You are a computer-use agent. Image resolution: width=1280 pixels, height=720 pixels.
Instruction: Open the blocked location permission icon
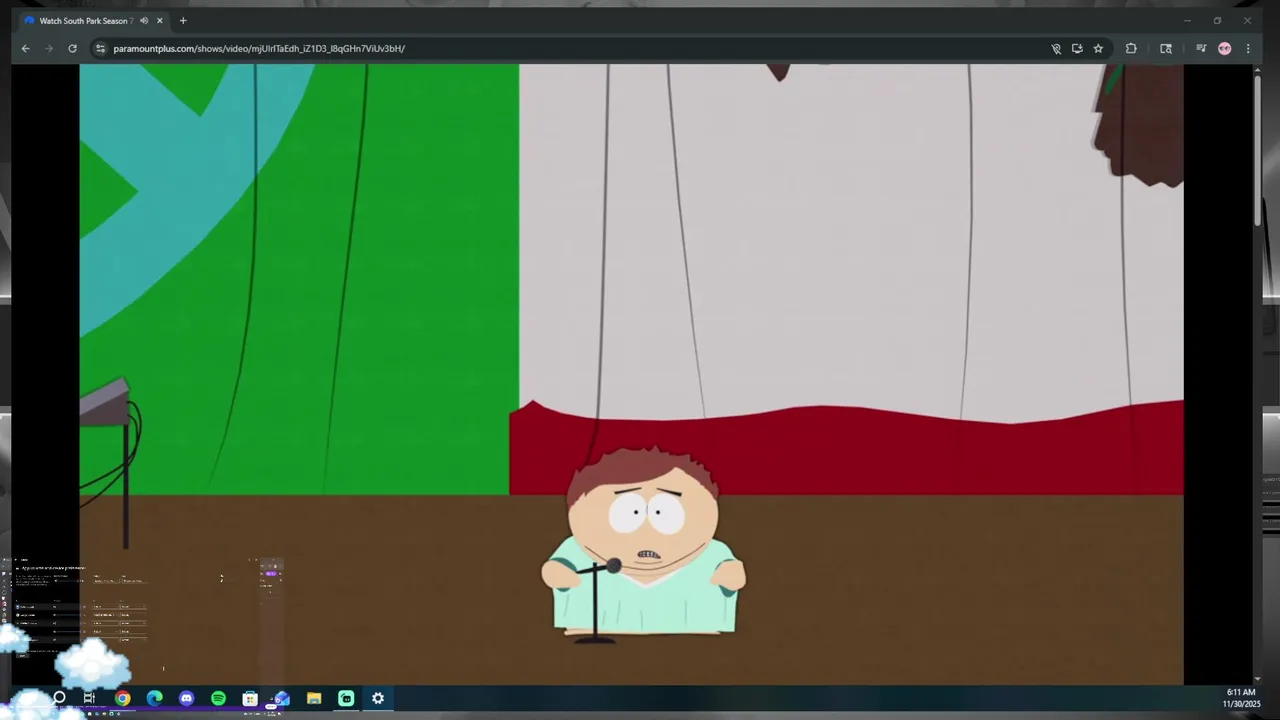click(x=1056, y=48)
